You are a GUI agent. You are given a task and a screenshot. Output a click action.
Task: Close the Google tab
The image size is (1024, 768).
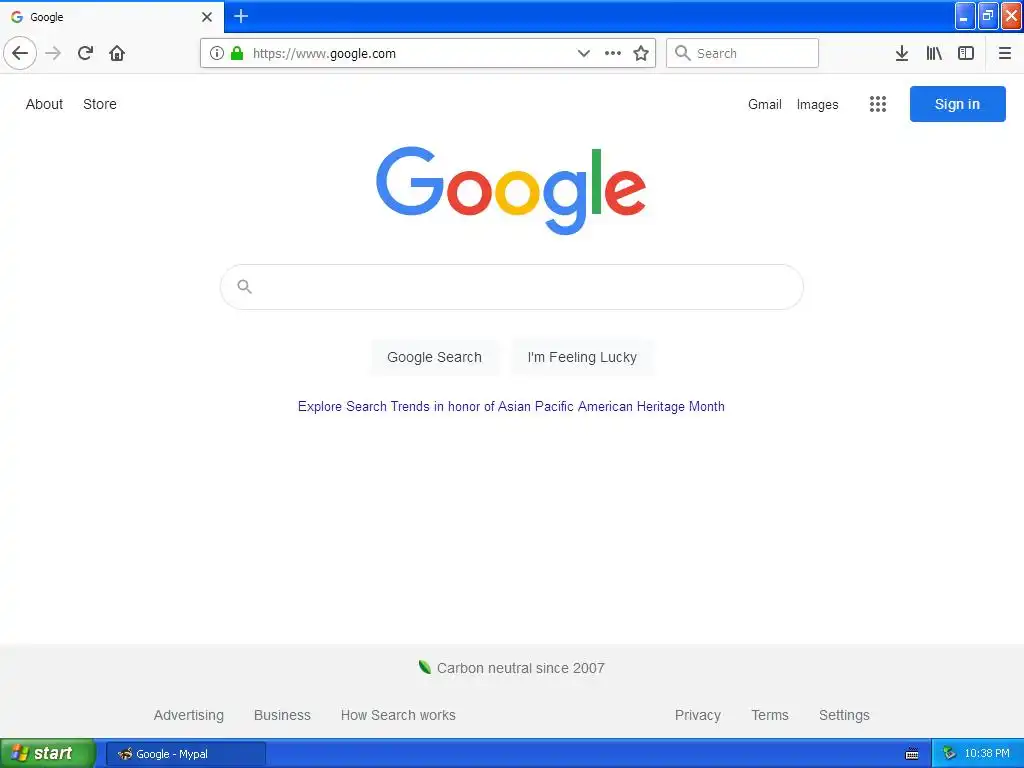tap(207, 17)
